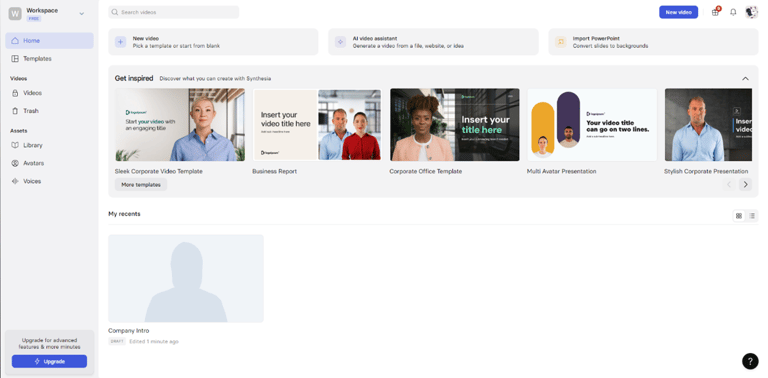768x378 pixels.
Task: Open Voices in sidebar
Action: point(49,181)
